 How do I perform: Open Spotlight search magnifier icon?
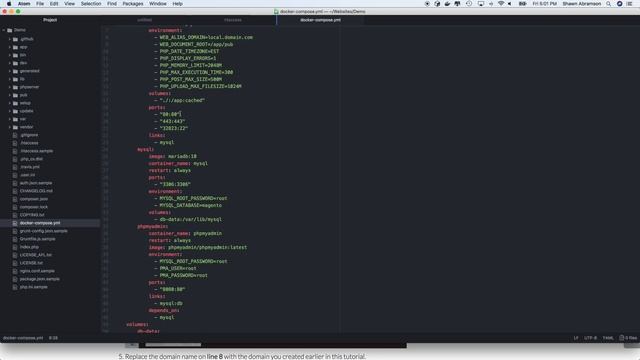609,4
